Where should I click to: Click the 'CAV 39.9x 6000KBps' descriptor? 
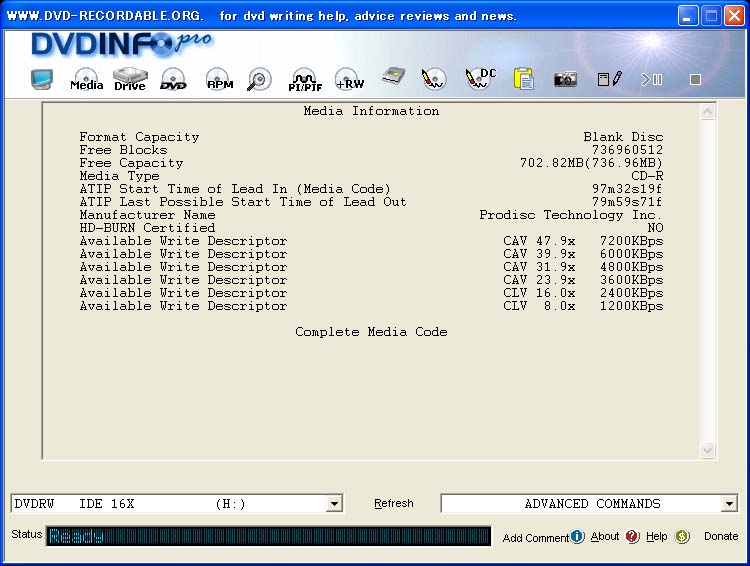(583, 254)
